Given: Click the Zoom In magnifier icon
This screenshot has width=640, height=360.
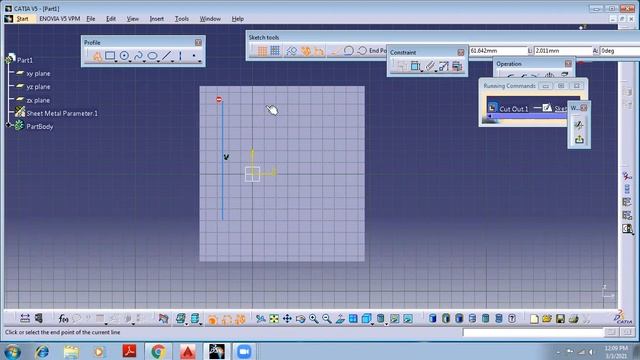Looking at the screenshot, I should tap(313, 319).
